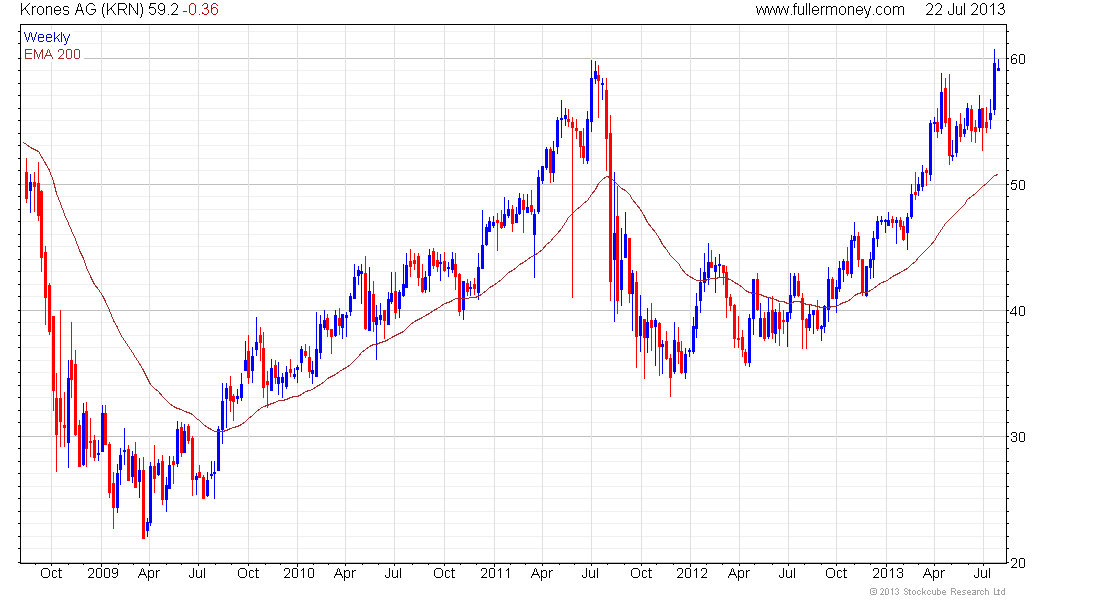Open the www.fullermoney.com site label
Screen dimensions: 1100x600
(830, 9)
